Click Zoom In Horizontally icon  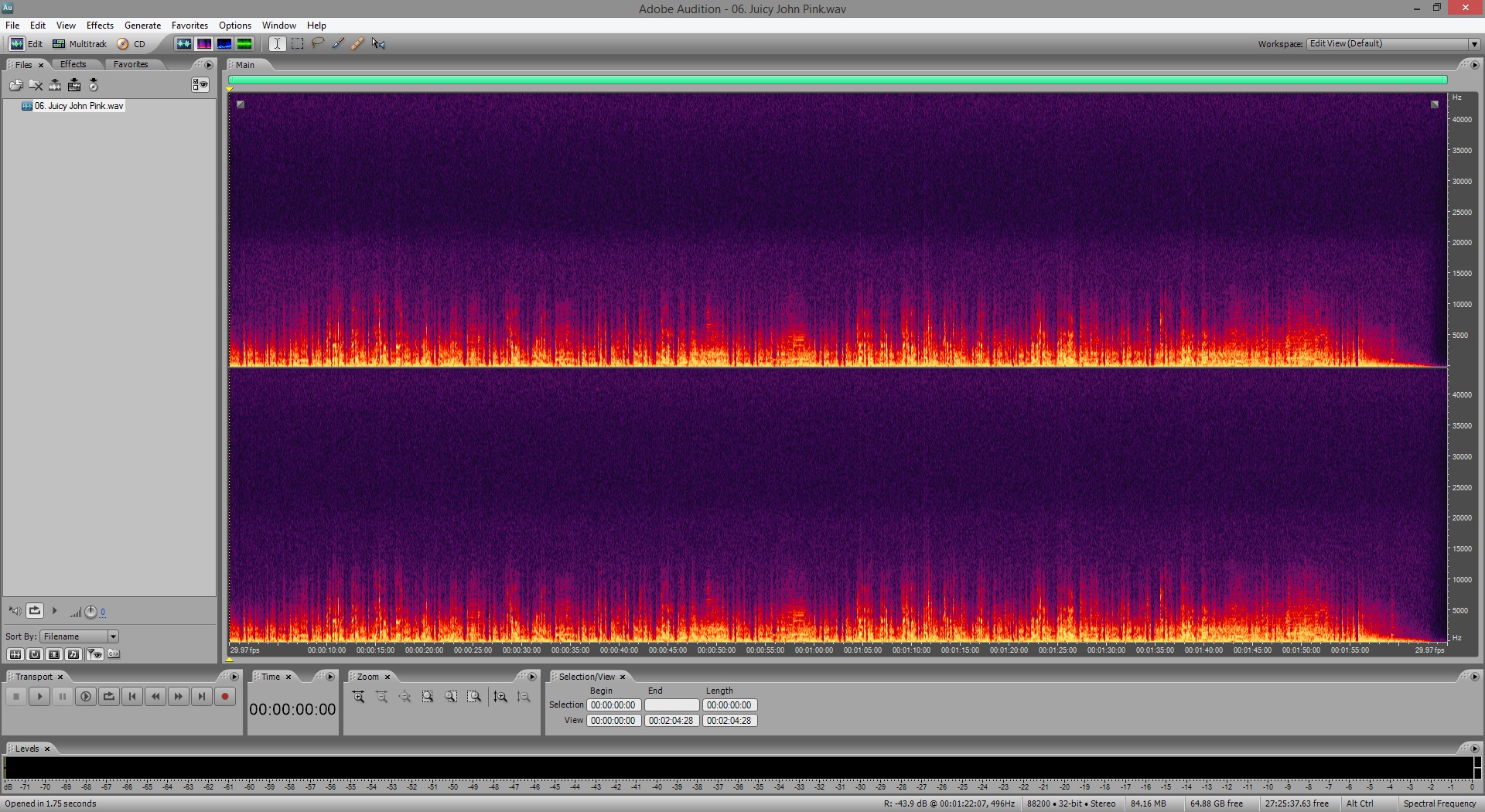[x=358, y=697]
